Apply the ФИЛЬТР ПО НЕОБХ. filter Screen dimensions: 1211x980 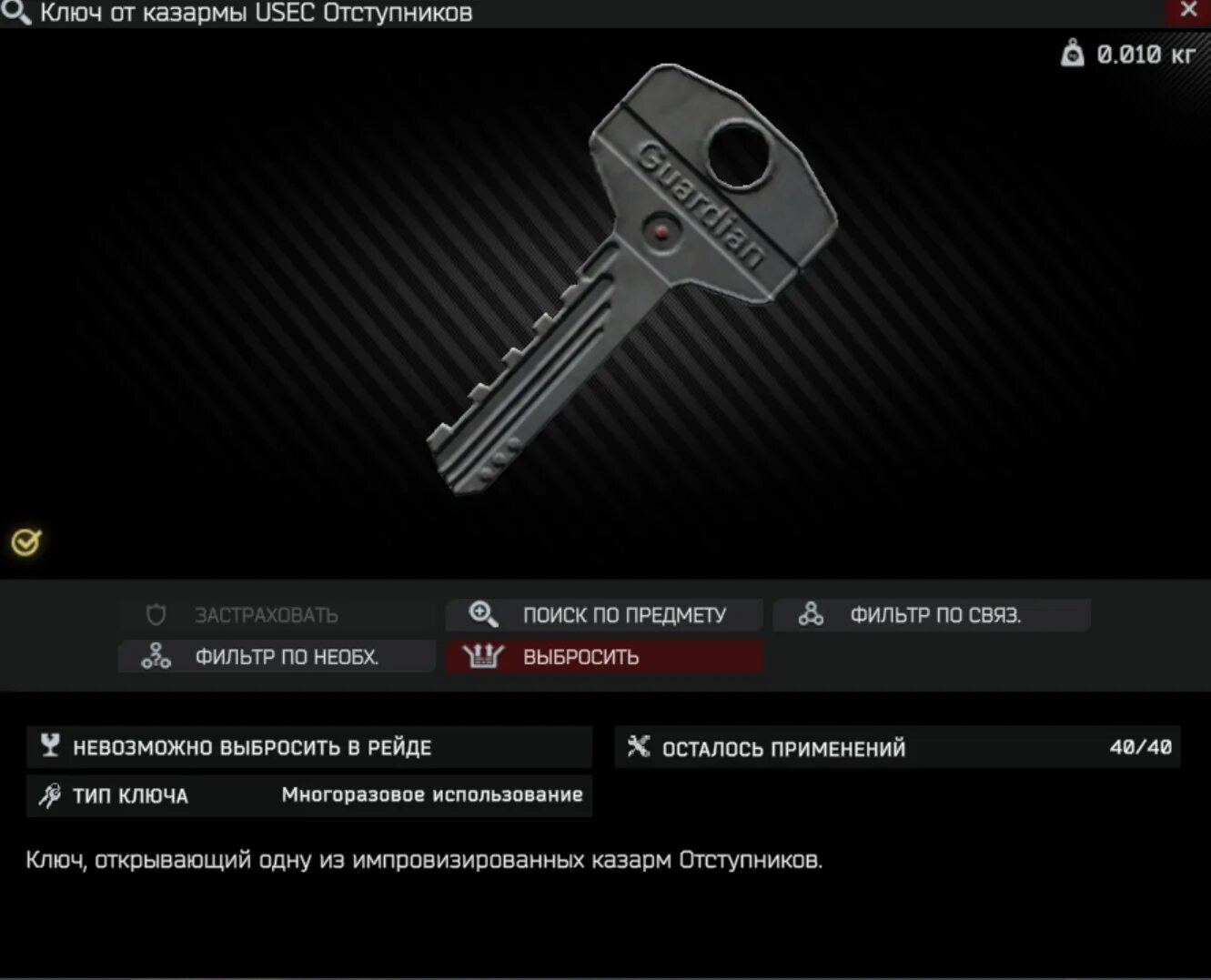tap(277, 656)
